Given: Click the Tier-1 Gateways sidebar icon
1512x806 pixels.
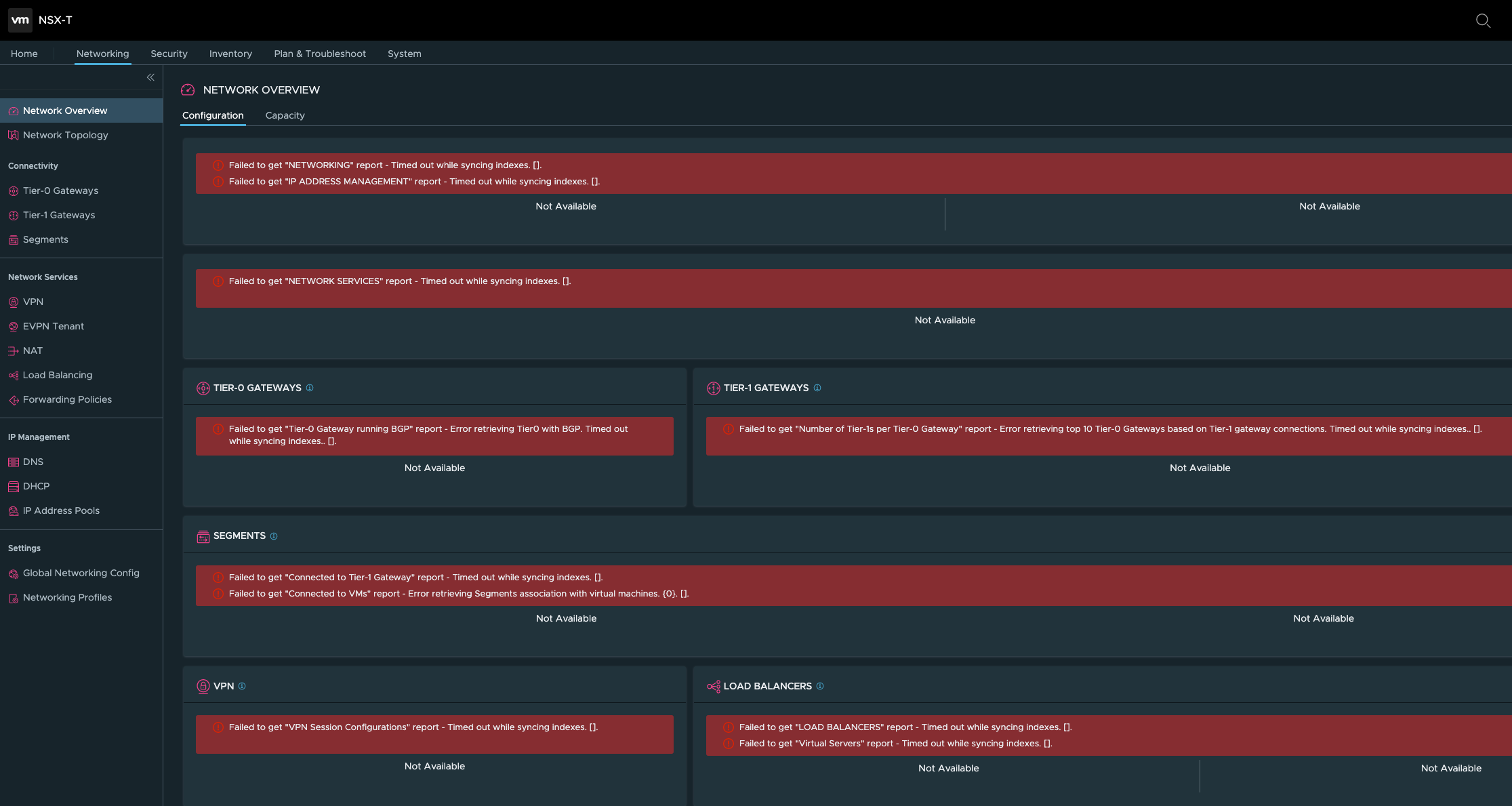Looking at the screenshot, I should point(14,216).
